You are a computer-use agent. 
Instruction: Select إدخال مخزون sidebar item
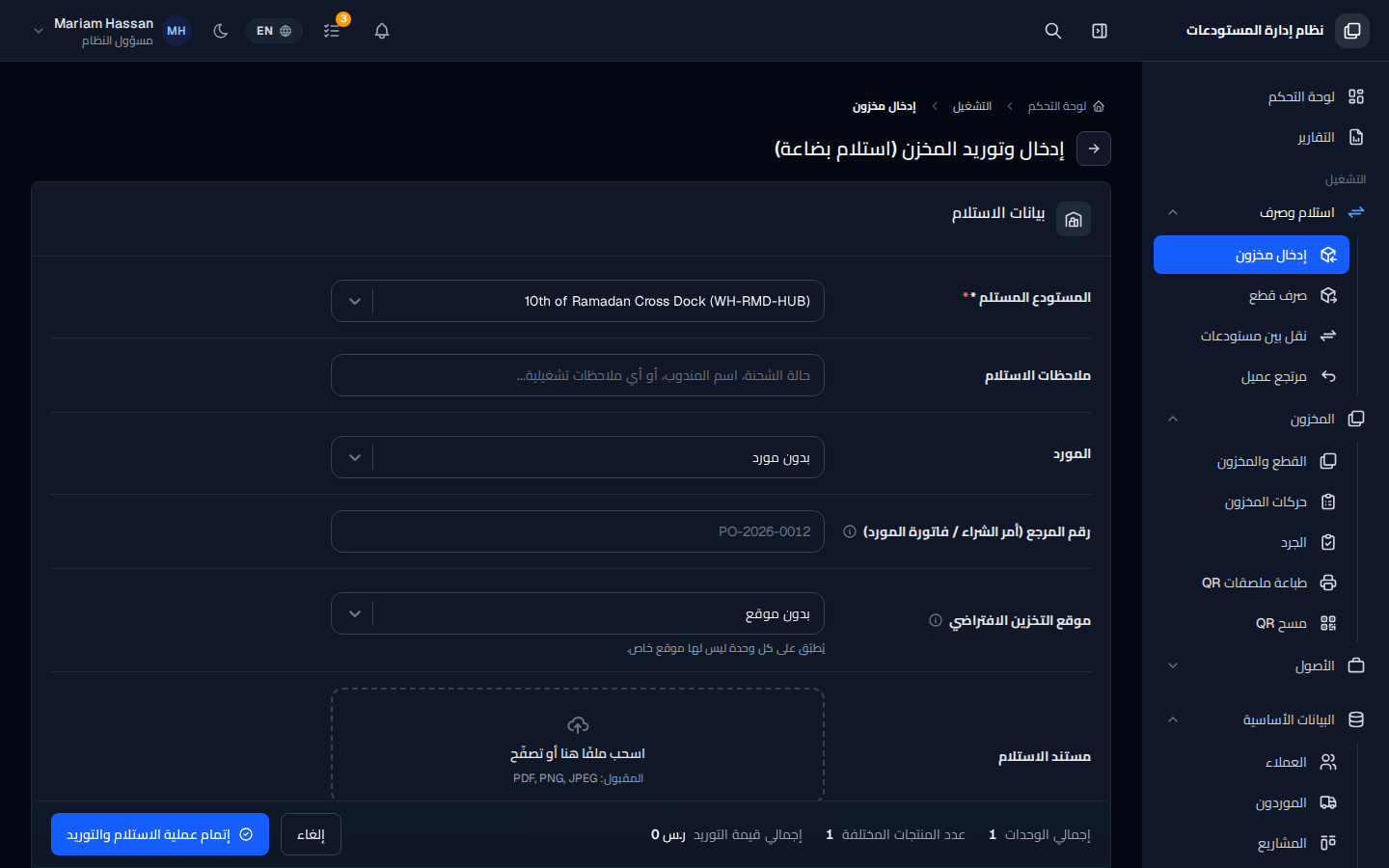click(x=1251, y=255)
